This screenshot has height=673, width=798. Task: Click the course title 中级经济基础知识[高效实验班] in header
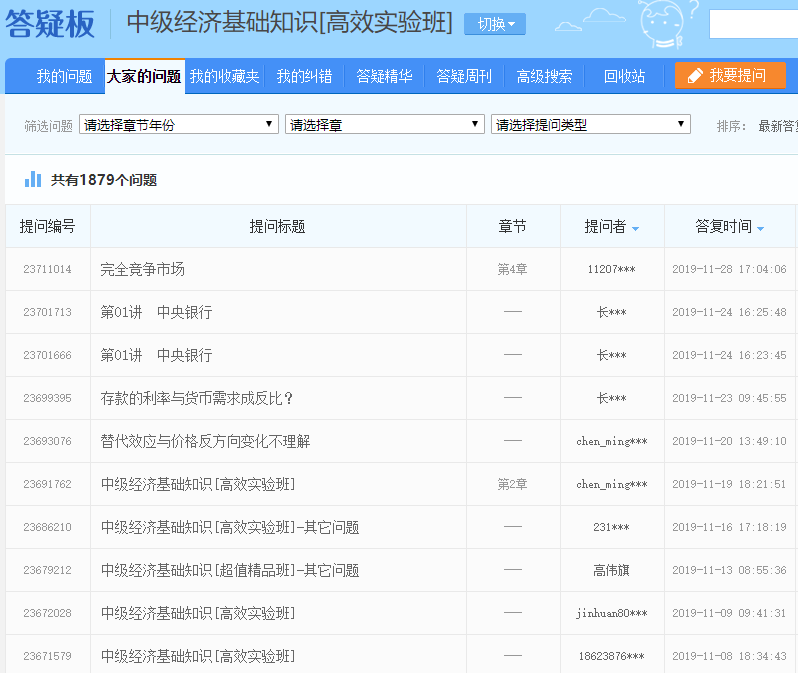289,23
